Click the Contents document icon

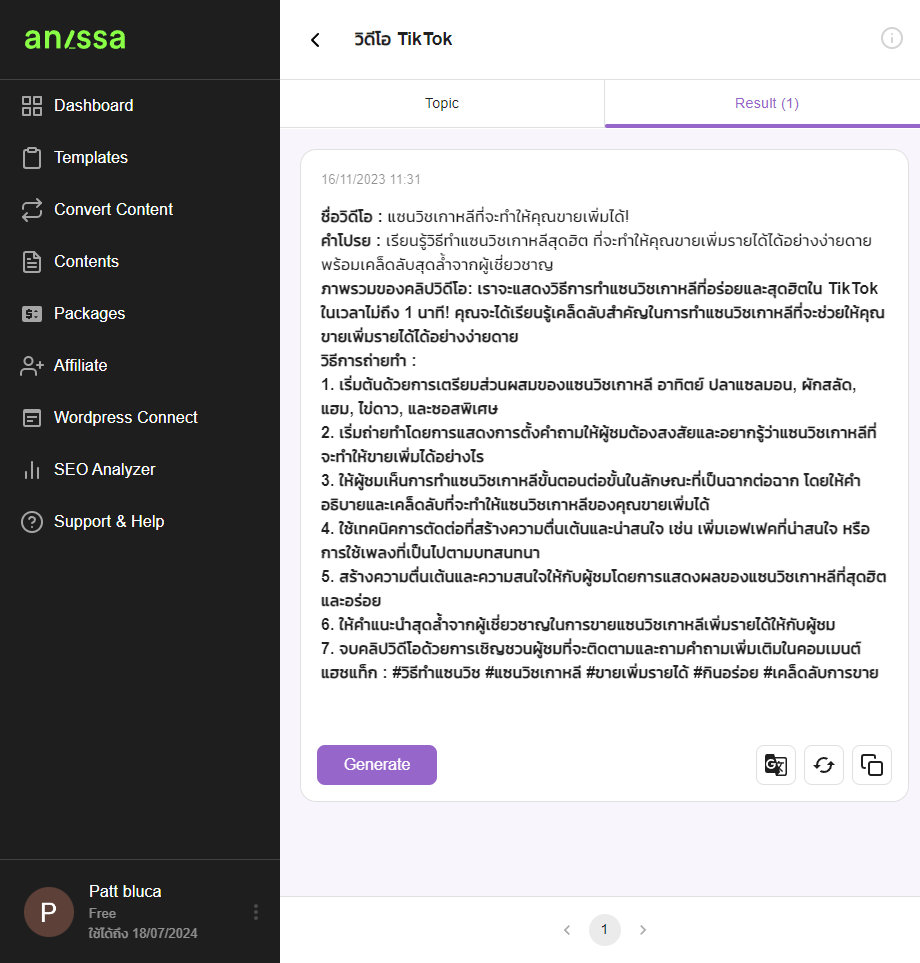click(x=32, y=262)
